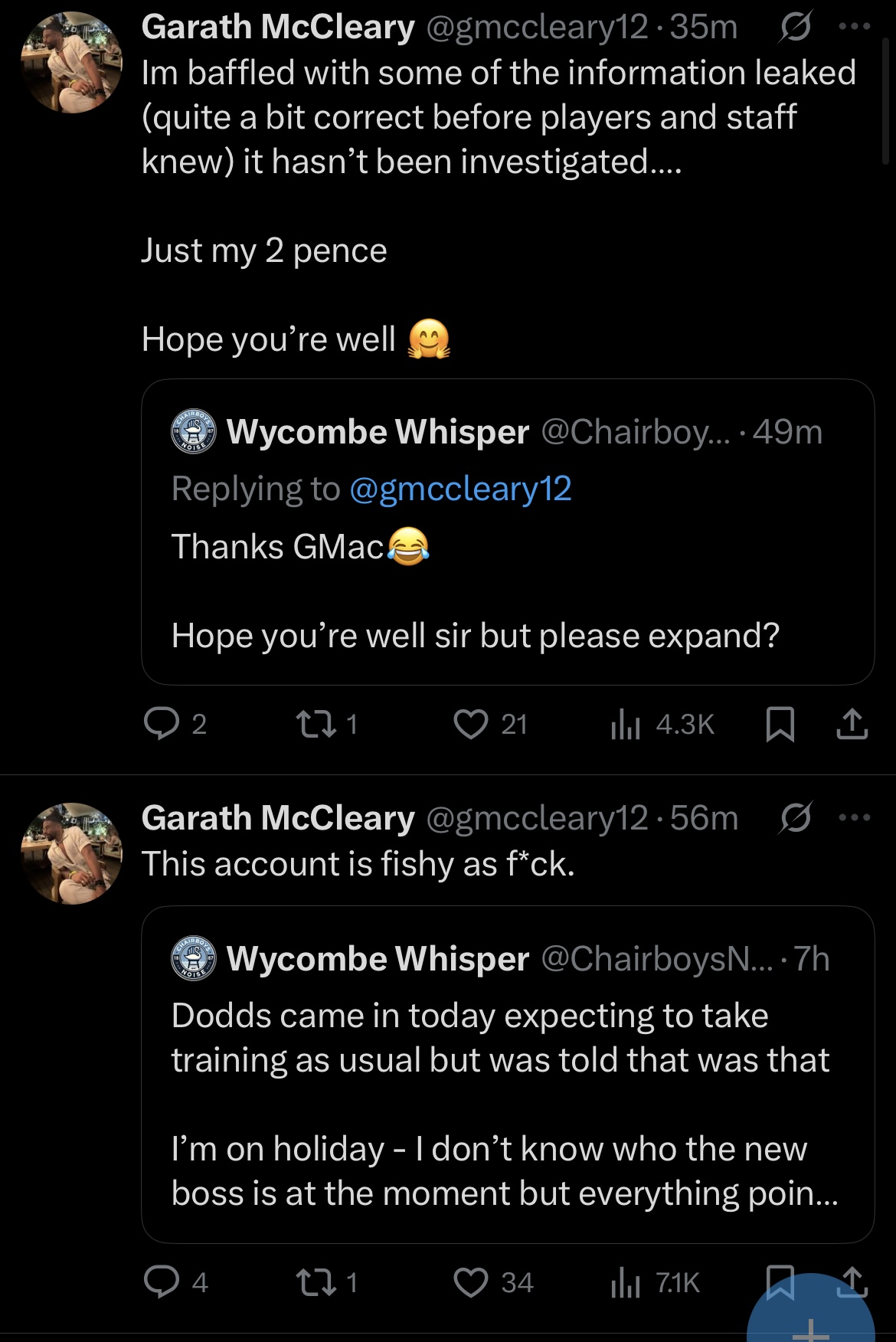Reply to the 35m baffled tweet
896x1342 pixels.
coord(162,724)
